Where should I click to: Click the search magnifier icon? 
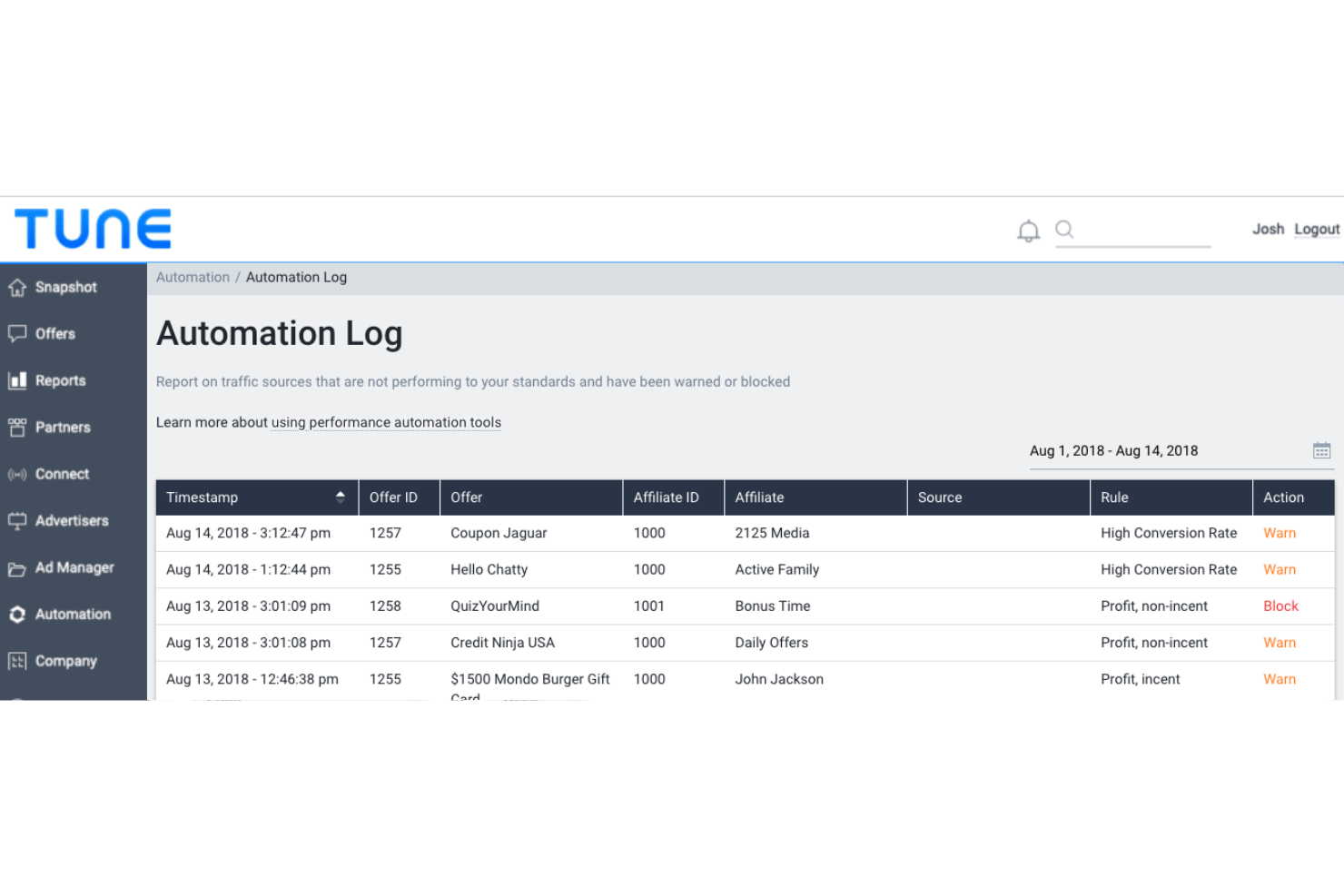[1063, 230]
